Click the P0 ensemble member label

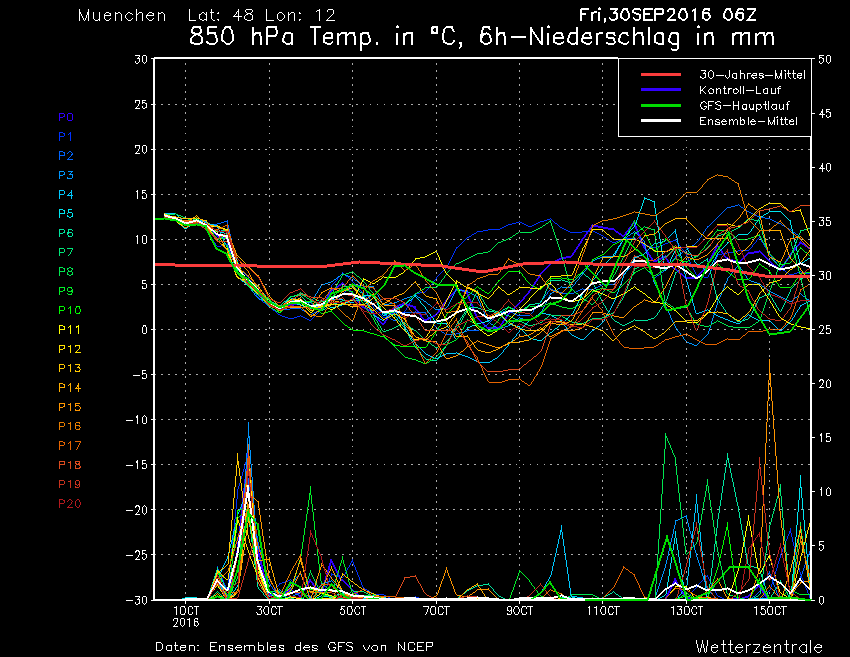point(66,117)
